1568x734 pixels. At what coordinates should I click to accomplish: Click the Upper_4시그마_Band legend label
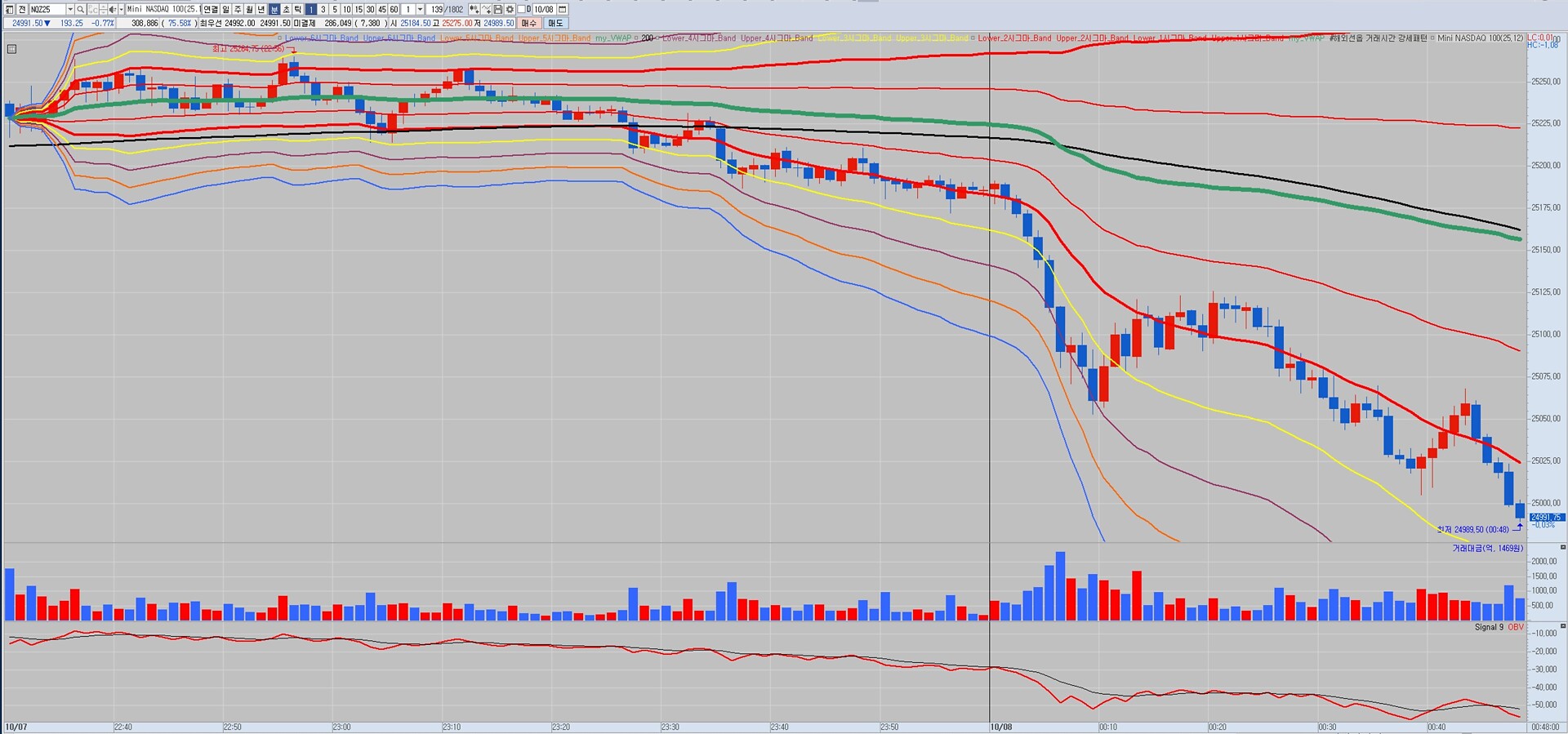pos(777,38)
